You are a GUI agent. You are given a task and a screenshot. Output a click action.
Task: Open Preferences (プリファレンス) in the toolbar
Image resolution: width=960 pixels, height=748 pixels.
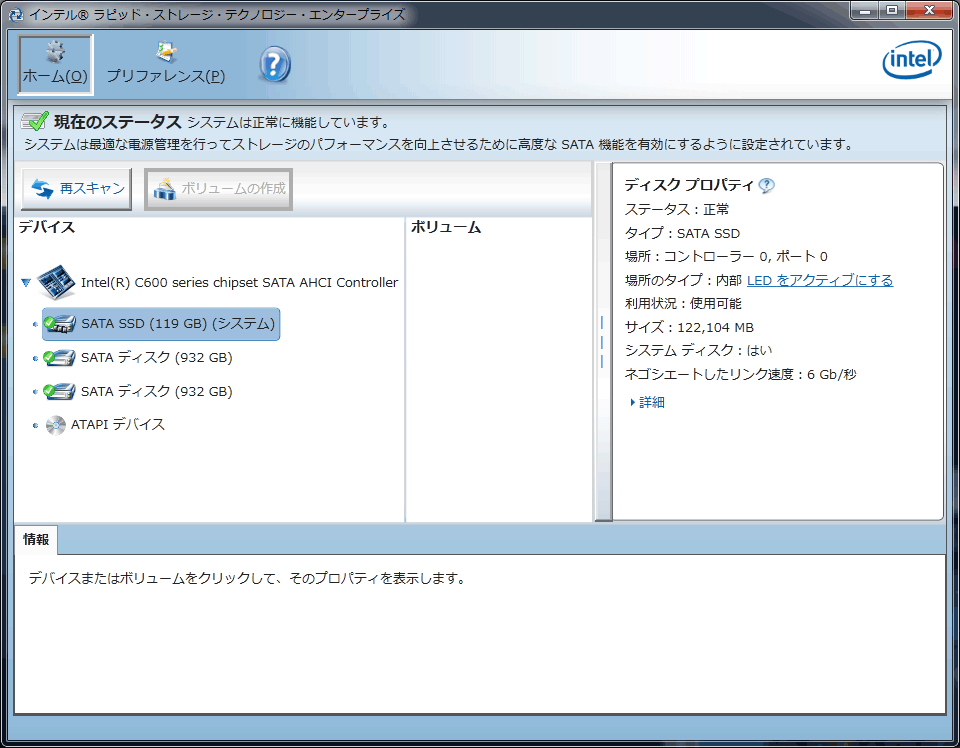pyautogui.click(x=166, y=65)
